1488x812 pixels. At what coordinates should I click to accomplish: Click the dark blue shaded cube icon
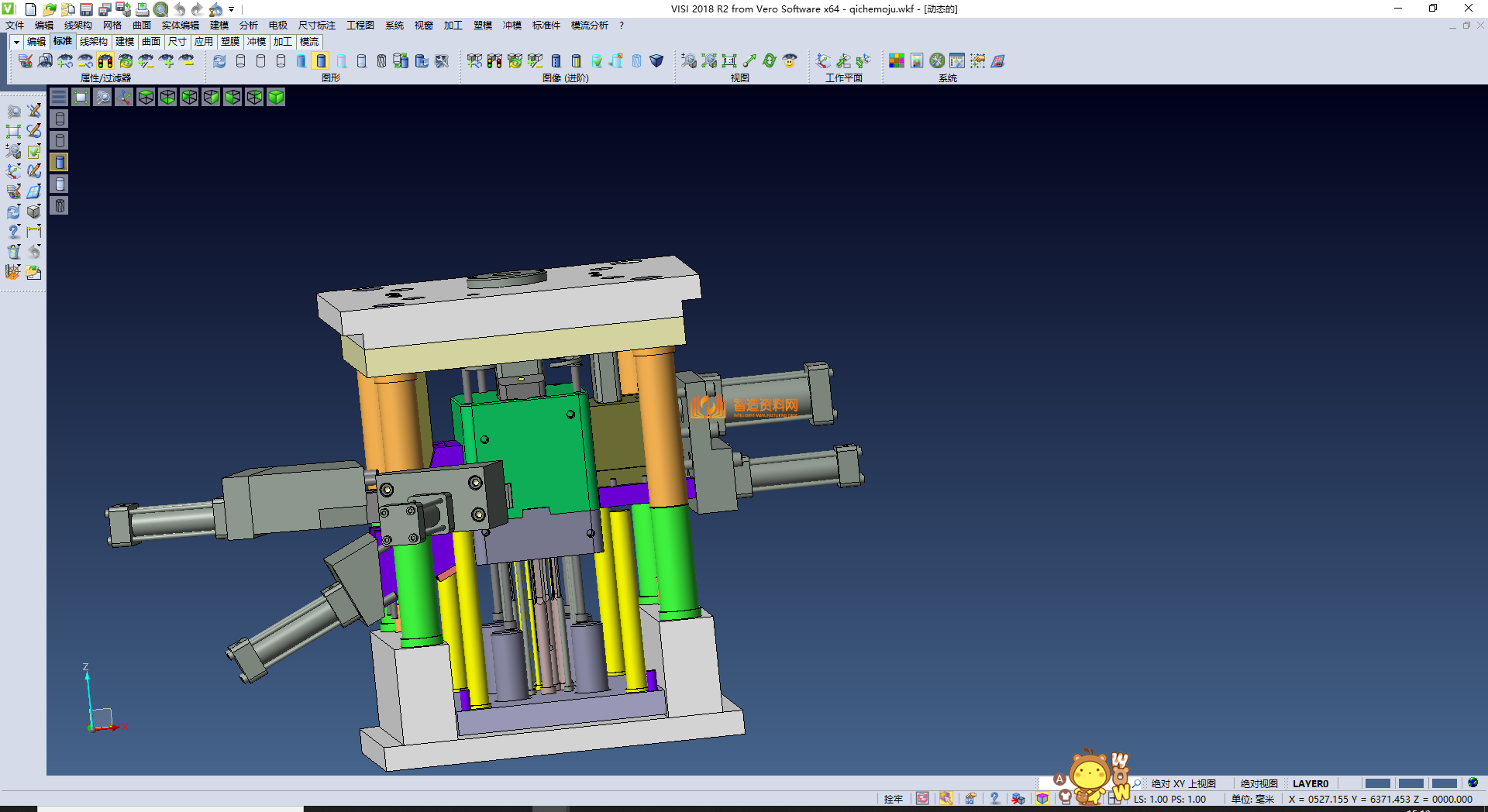656,61
